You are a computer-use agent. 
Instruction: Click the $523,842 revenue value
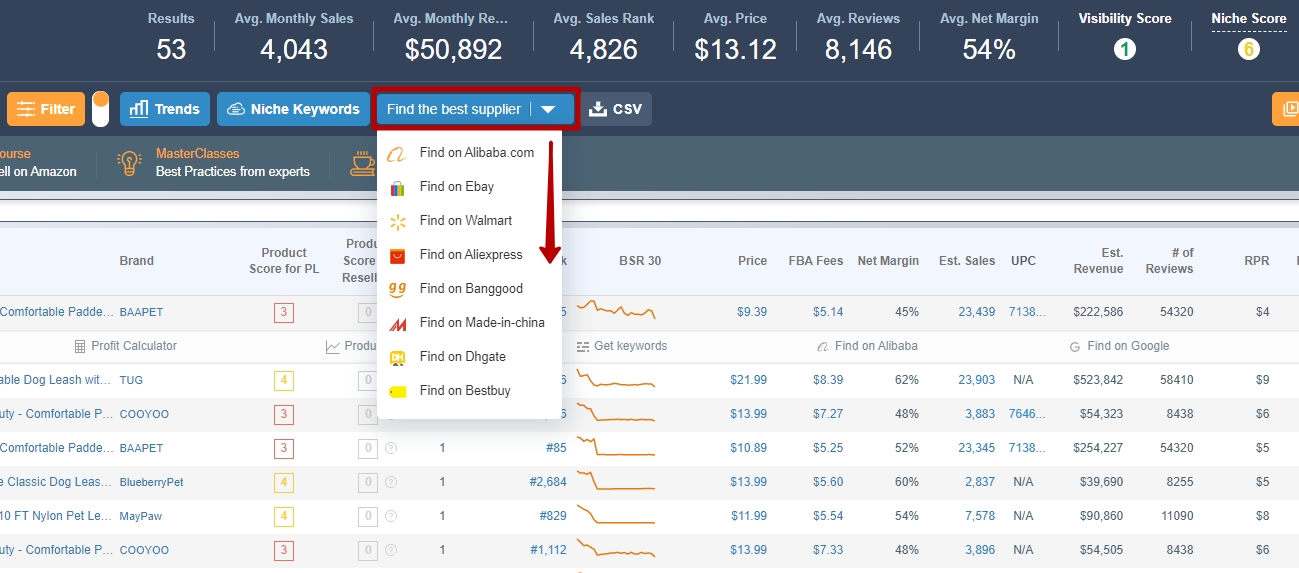tap(1098, 380)
